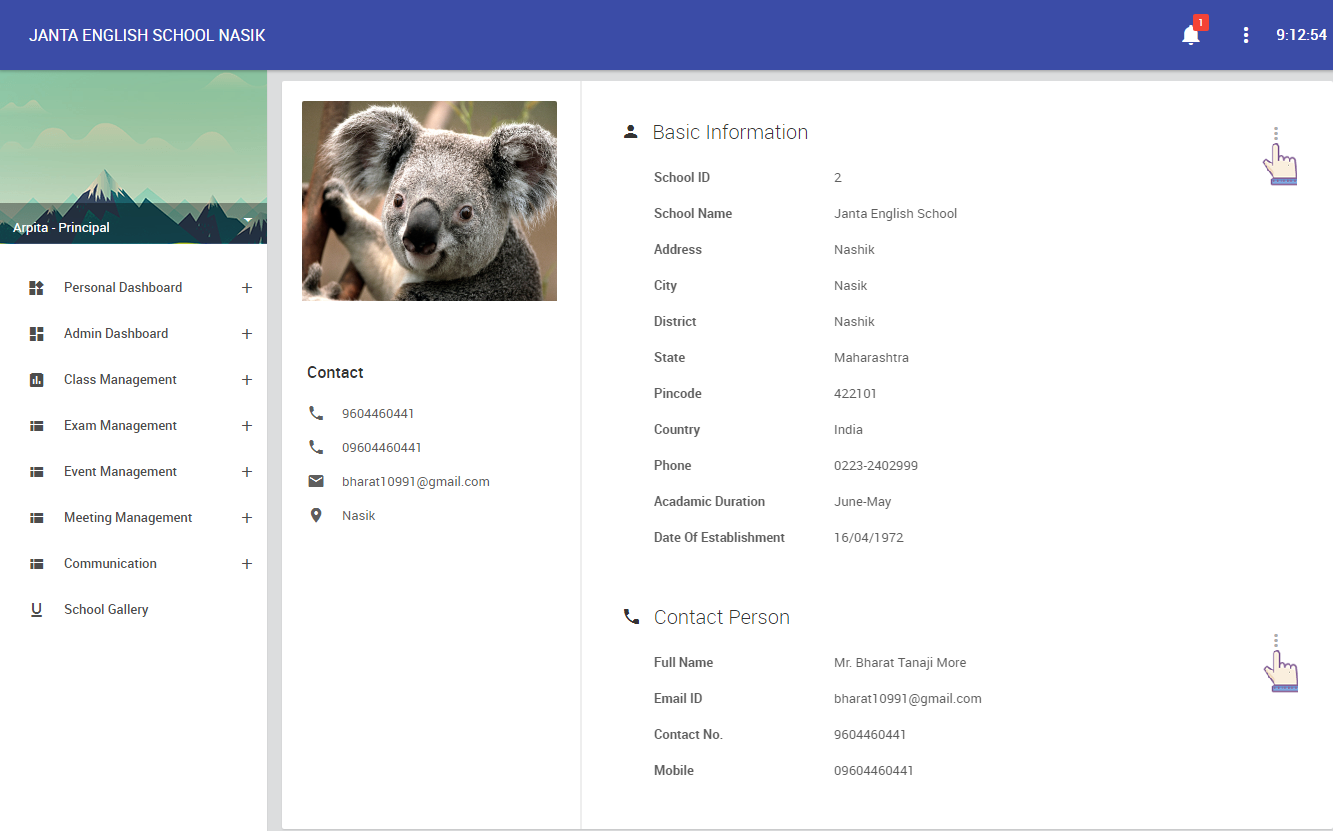This screenshot has height=831, width=1333.
Task: Click the phone icon beside Contact Person heading
Action: 631,617
